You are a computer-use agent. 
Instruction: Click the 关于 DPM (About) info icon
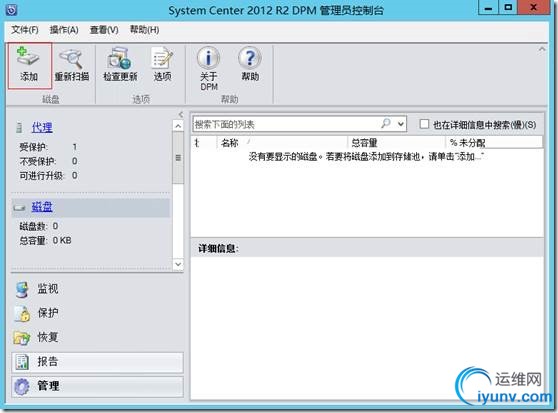pos(208,58)
